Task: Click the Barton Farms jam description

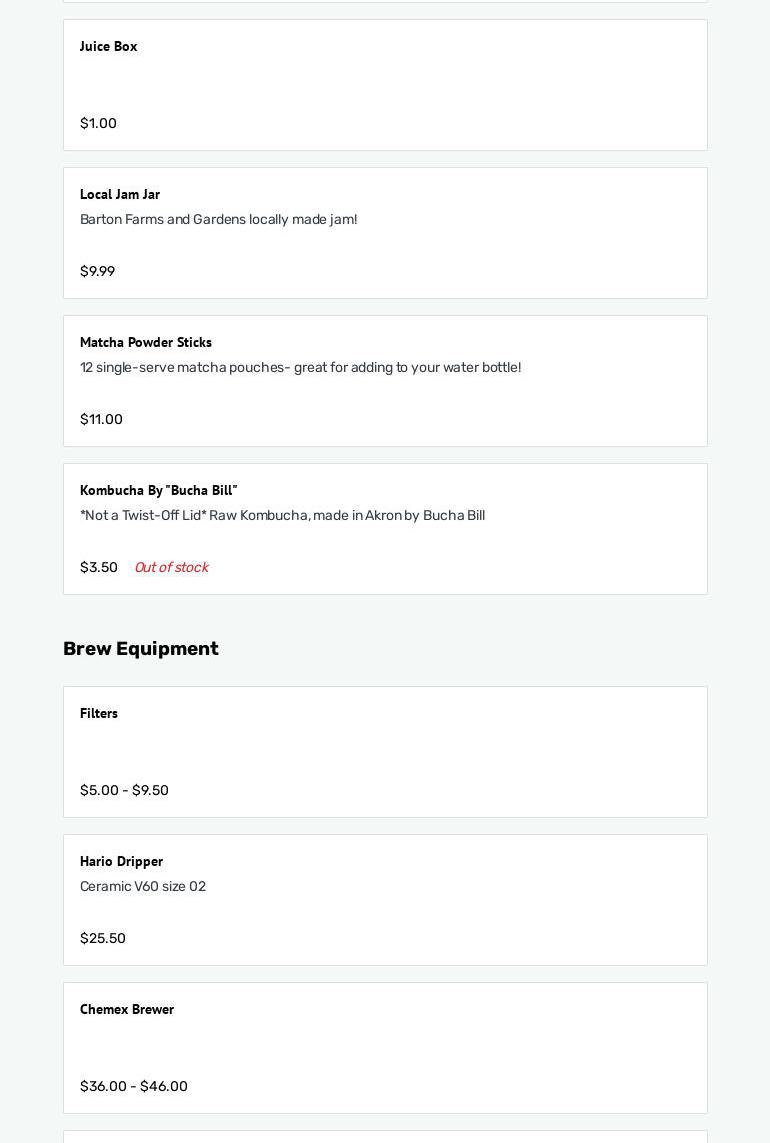Action: pos(218,219)
